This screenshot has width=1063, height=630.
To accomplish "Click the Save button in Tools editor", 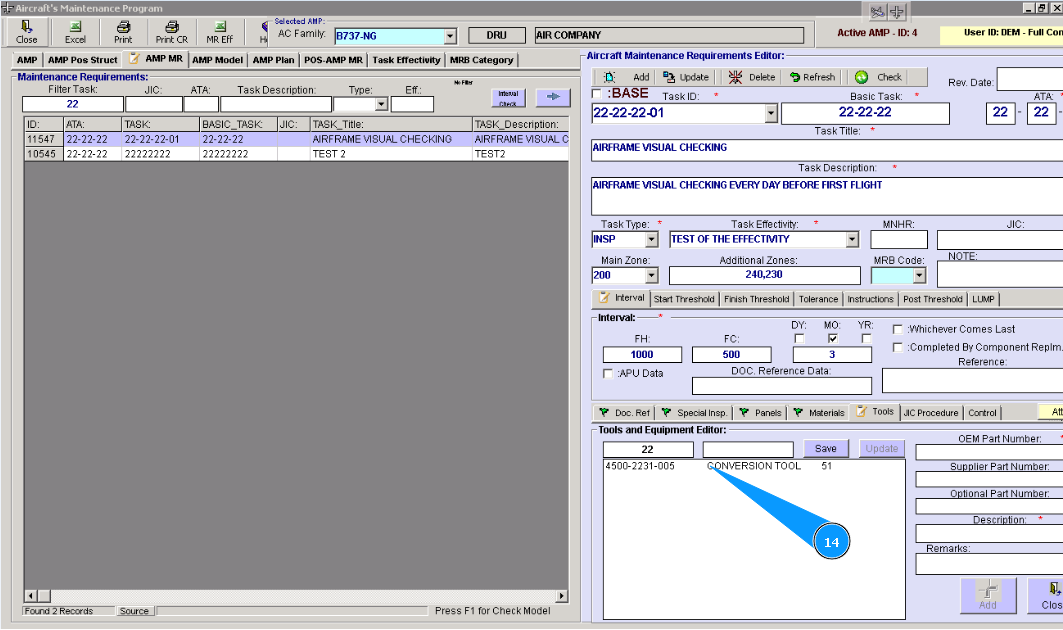I will (826, 448).
